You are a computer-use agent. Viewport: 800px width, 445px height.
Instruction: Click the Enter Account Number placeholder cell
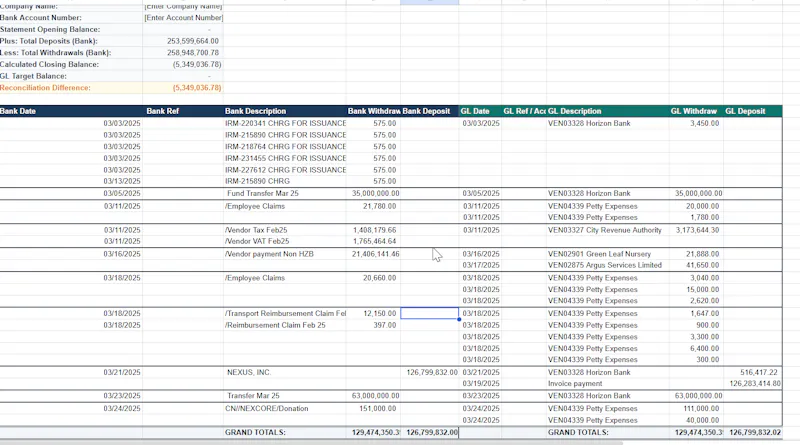pyautogui.click(x=183, y=18)
